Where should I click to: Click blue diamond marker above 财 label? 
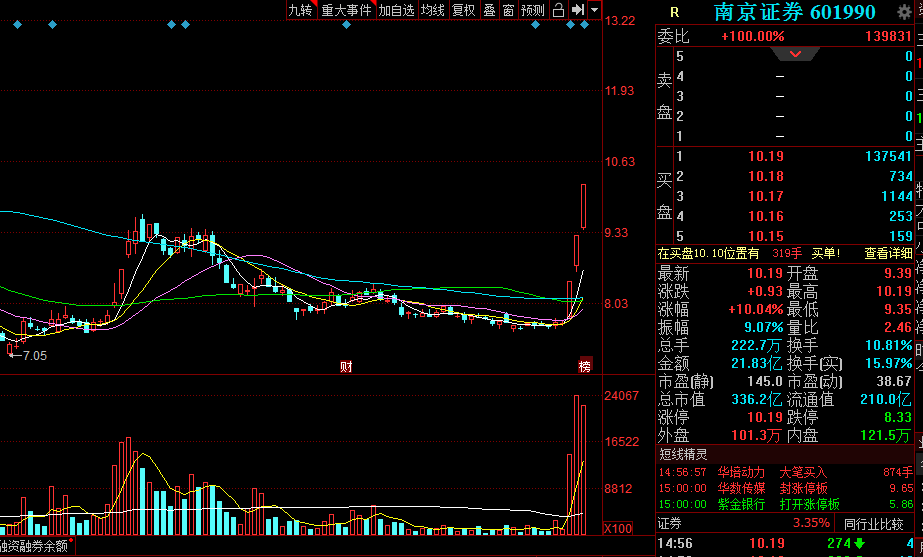346,25
